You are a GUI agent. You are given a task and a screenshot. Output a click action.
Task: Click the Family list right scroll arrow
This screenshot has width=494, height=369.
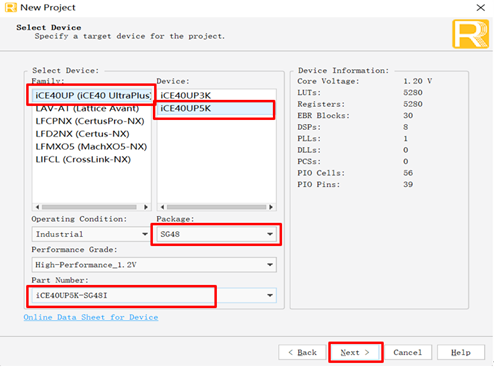[x=146, y=207]
